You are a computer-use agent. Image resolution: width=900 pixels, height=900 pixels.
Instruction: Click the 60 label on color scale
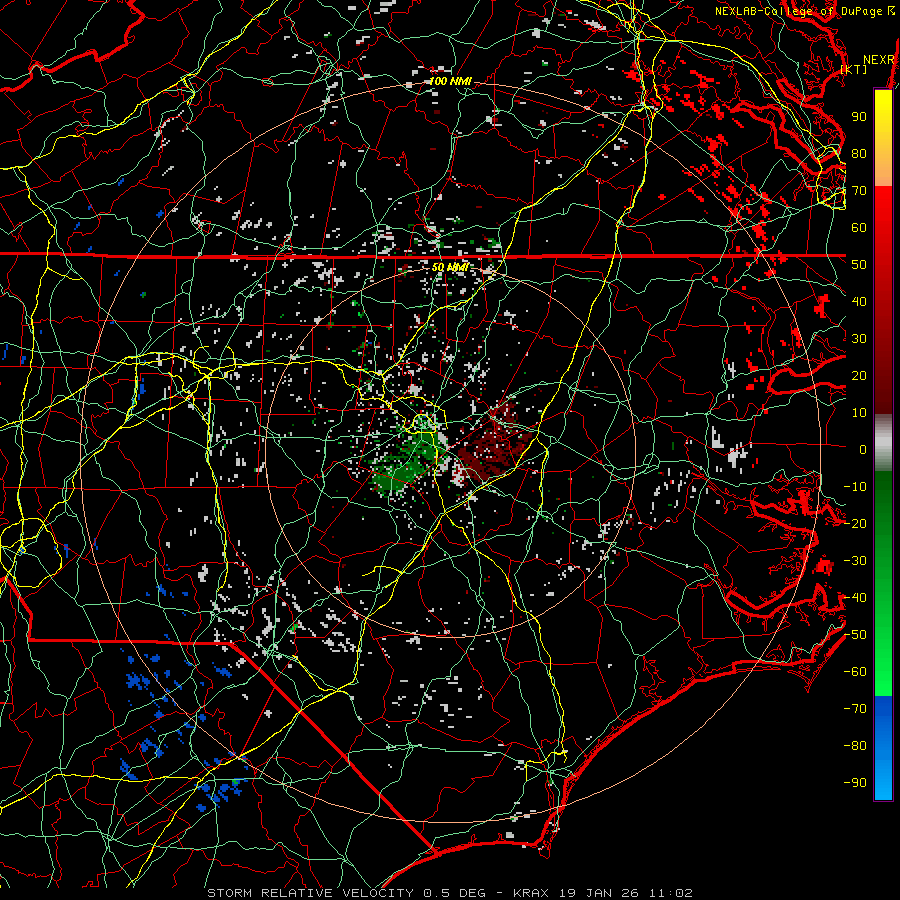click(859, 228)
